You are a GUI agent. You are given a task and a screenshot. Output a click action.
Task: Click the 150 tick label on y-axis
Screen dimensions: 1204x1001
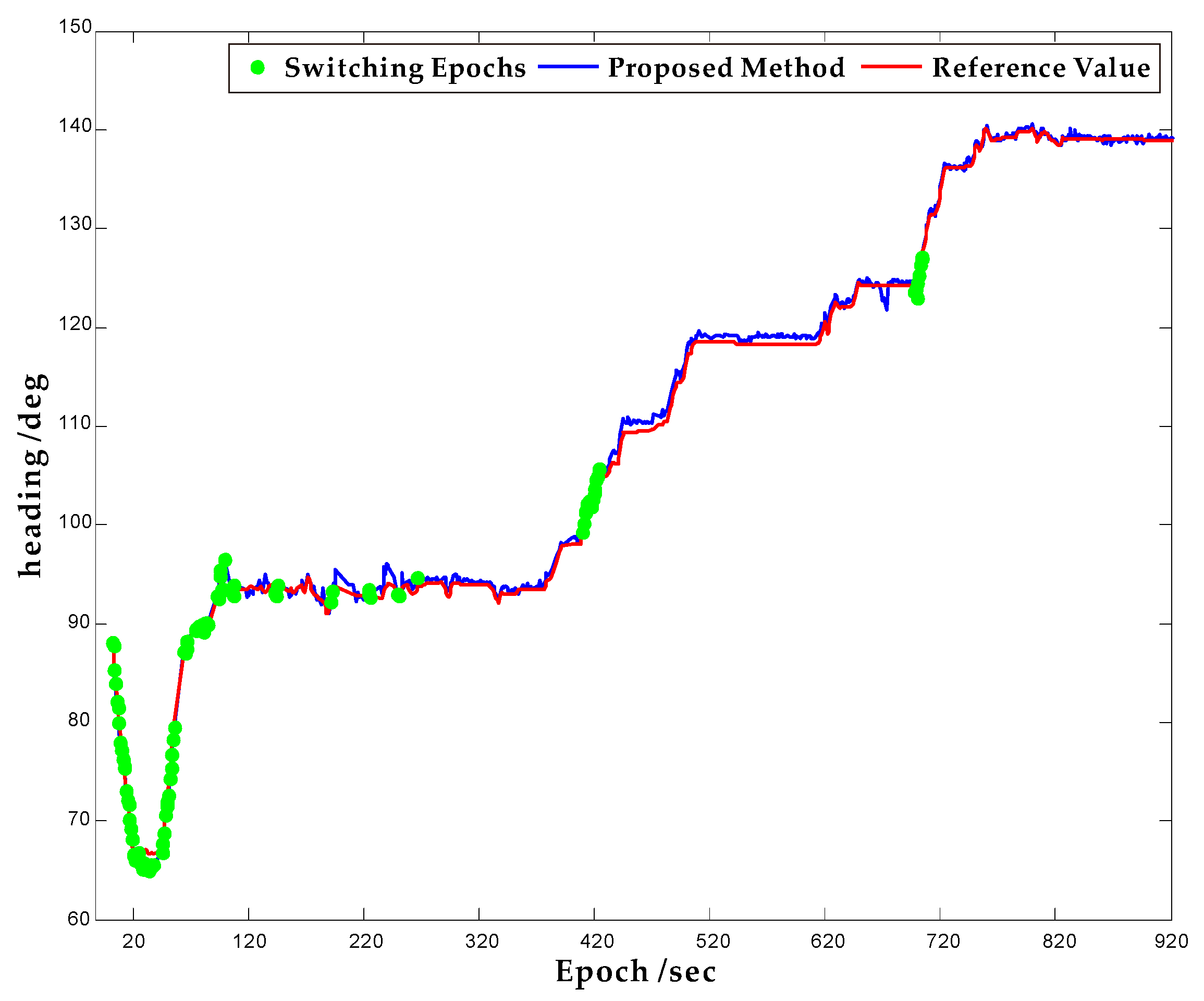75,27
